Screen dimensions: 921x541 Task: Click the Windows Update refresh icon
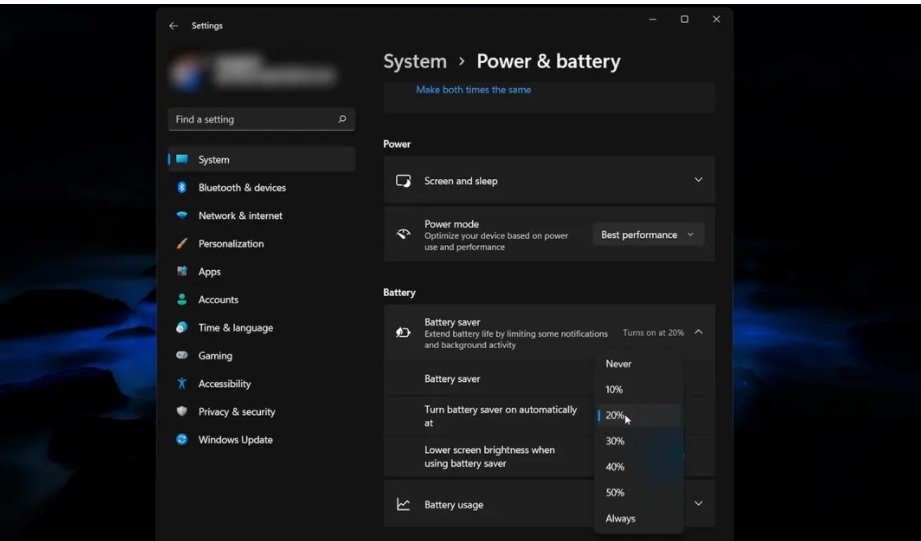click(182, 439)
